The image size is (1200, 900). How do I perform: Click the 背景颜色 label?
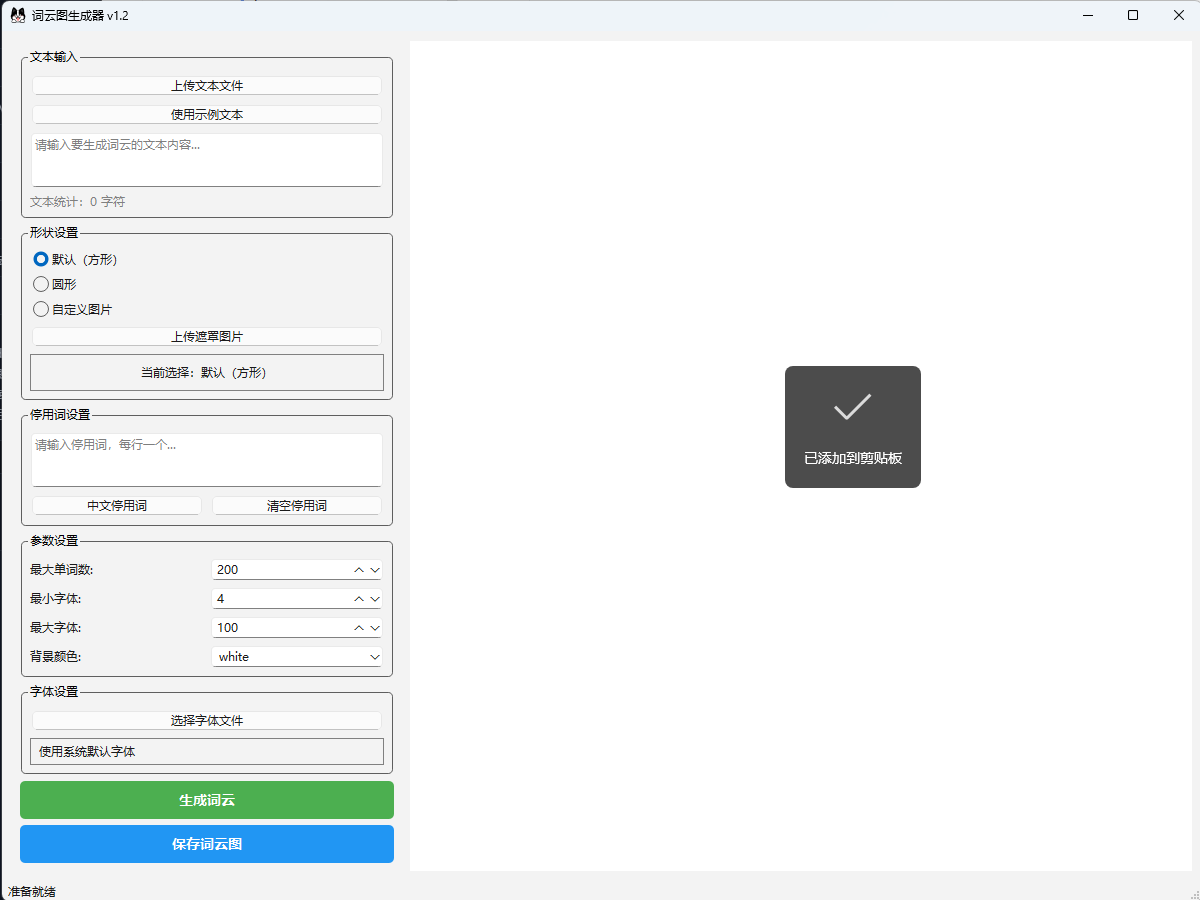[x=56, y=657]
